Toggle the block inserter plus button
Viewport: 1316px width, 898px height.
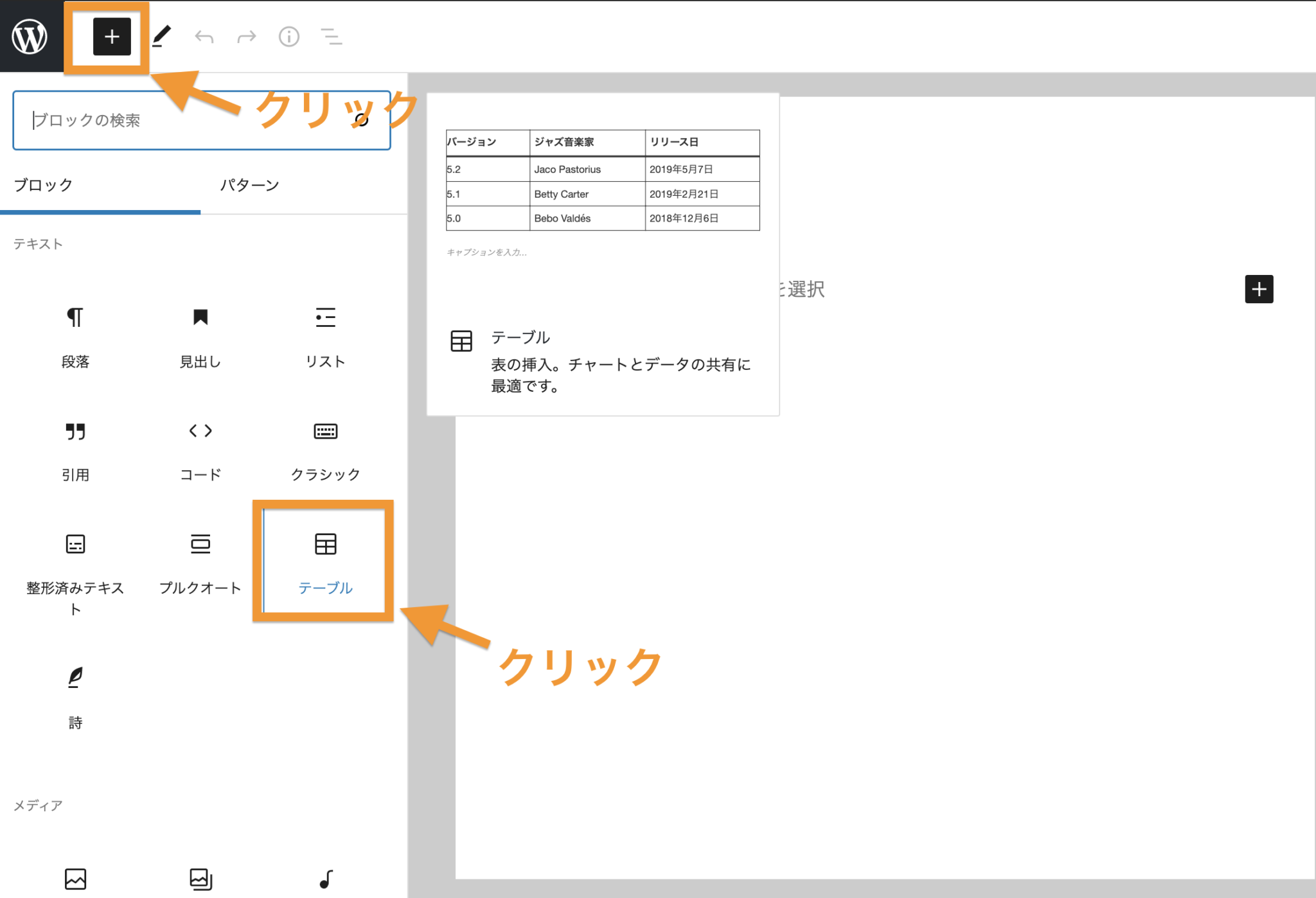112,37
